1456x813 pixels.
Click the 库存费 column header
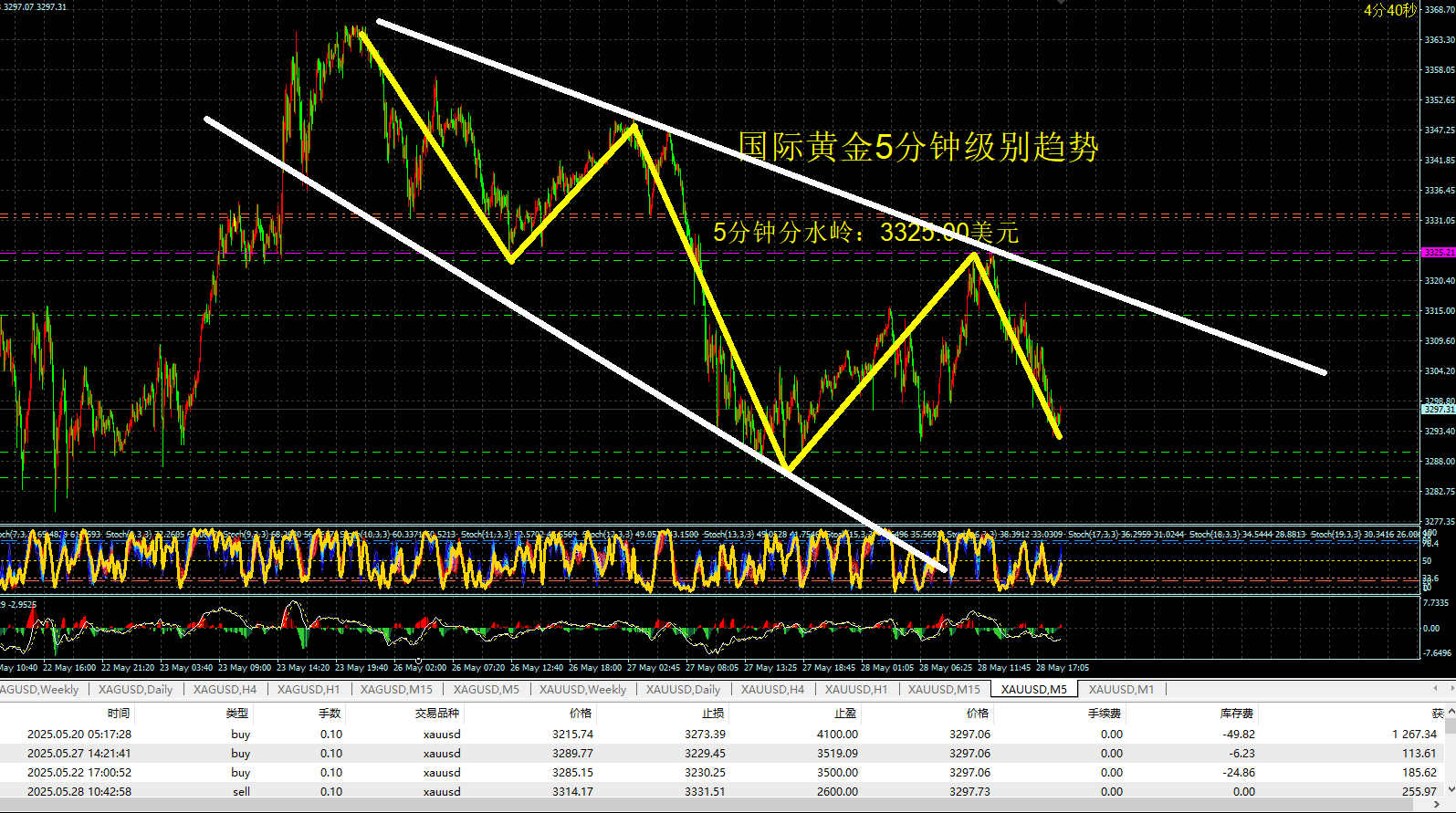pyautogui.click(x=1236, y=714)
